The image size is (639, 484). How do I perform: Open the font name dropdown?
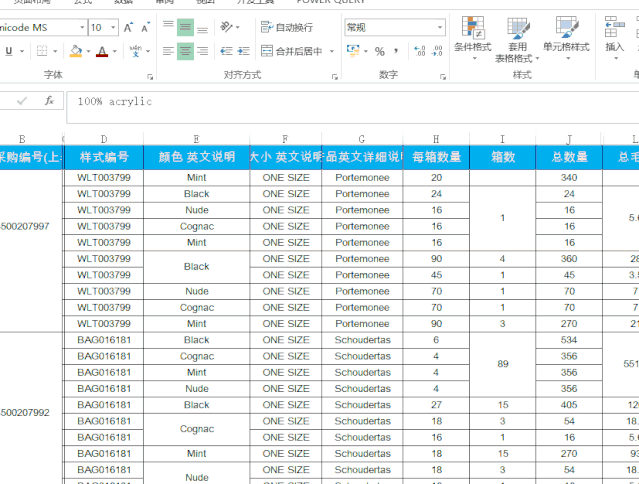[x=82, y=28]
